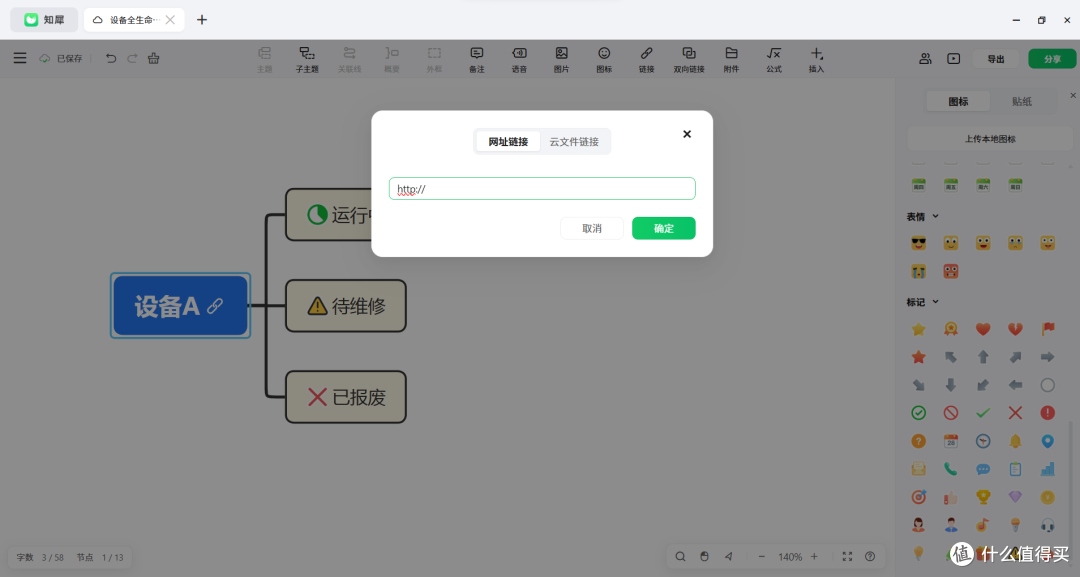Viewport: 1080px width, 577px height.
Task: Zoom out with the minus button
Action: 761,557
